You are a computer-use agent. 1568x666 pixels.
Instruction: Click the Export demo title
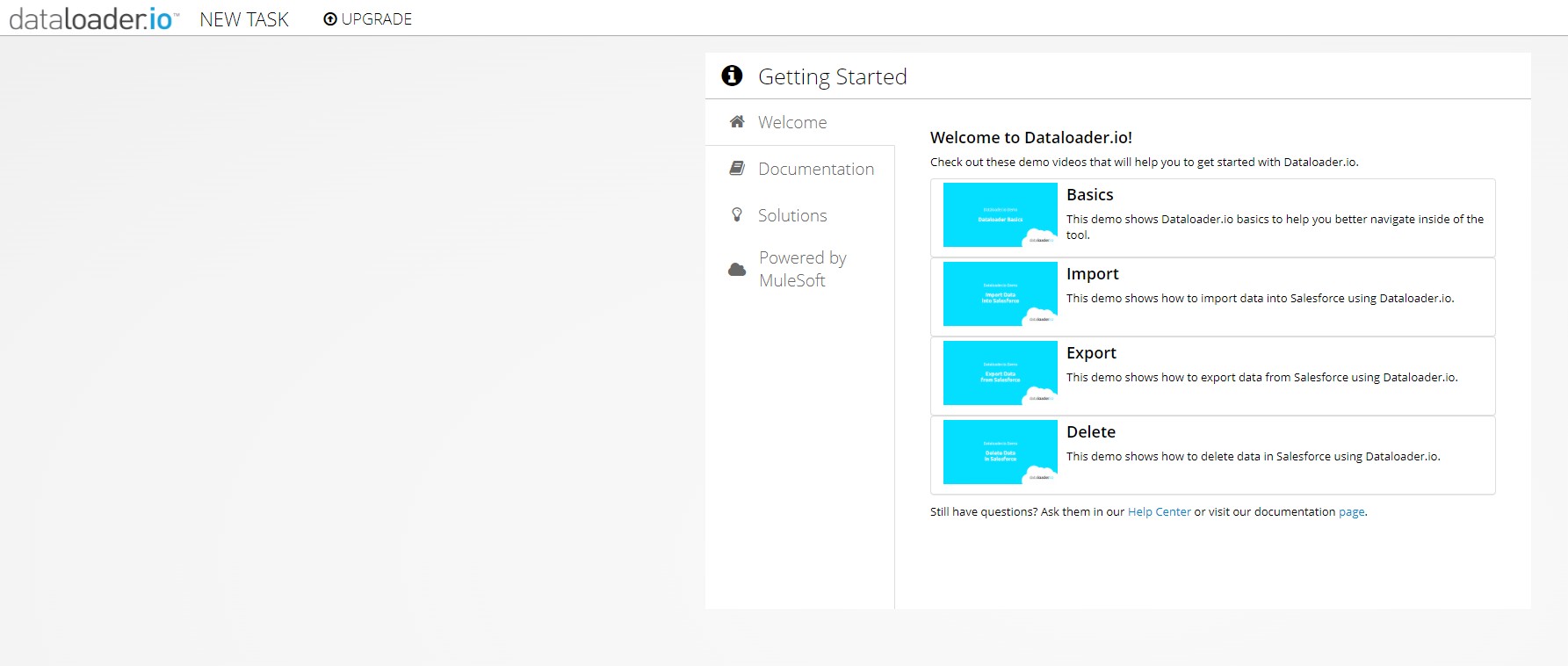[1091, 353]
